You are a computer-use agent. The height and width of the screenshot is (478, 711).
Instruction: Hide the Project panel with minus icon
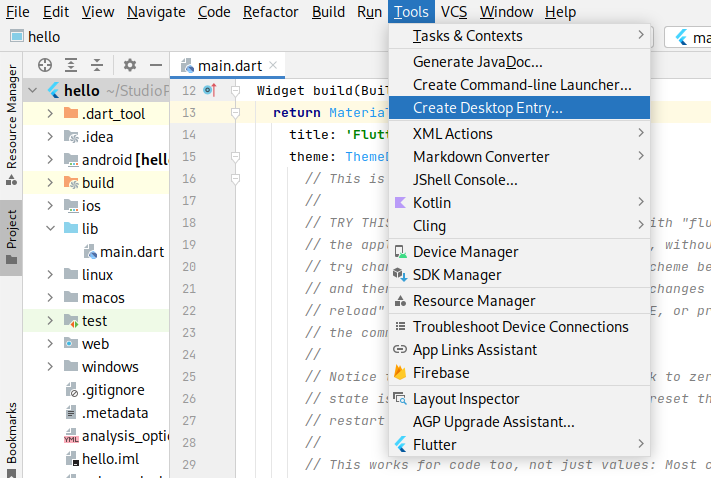tap(156, 65)
